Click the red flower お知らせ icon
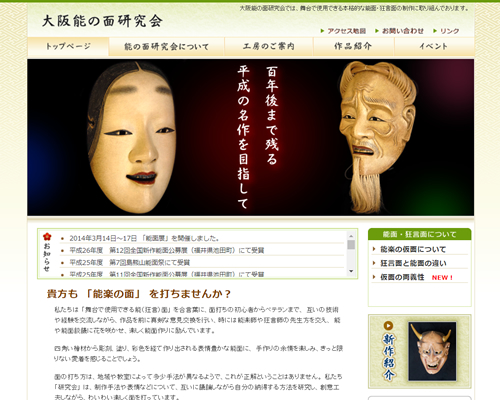 tap(47, 237)
